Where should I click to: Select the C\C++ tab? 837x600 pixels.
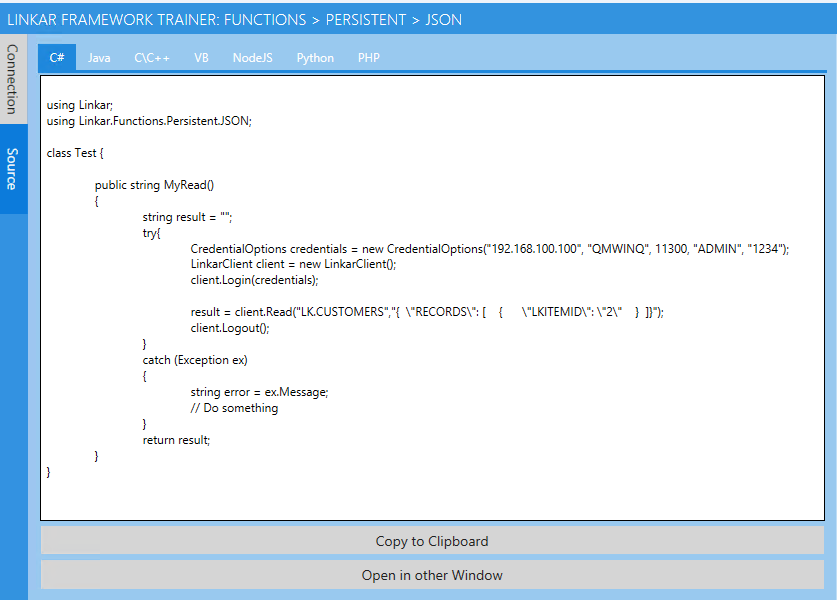point(152,58)
